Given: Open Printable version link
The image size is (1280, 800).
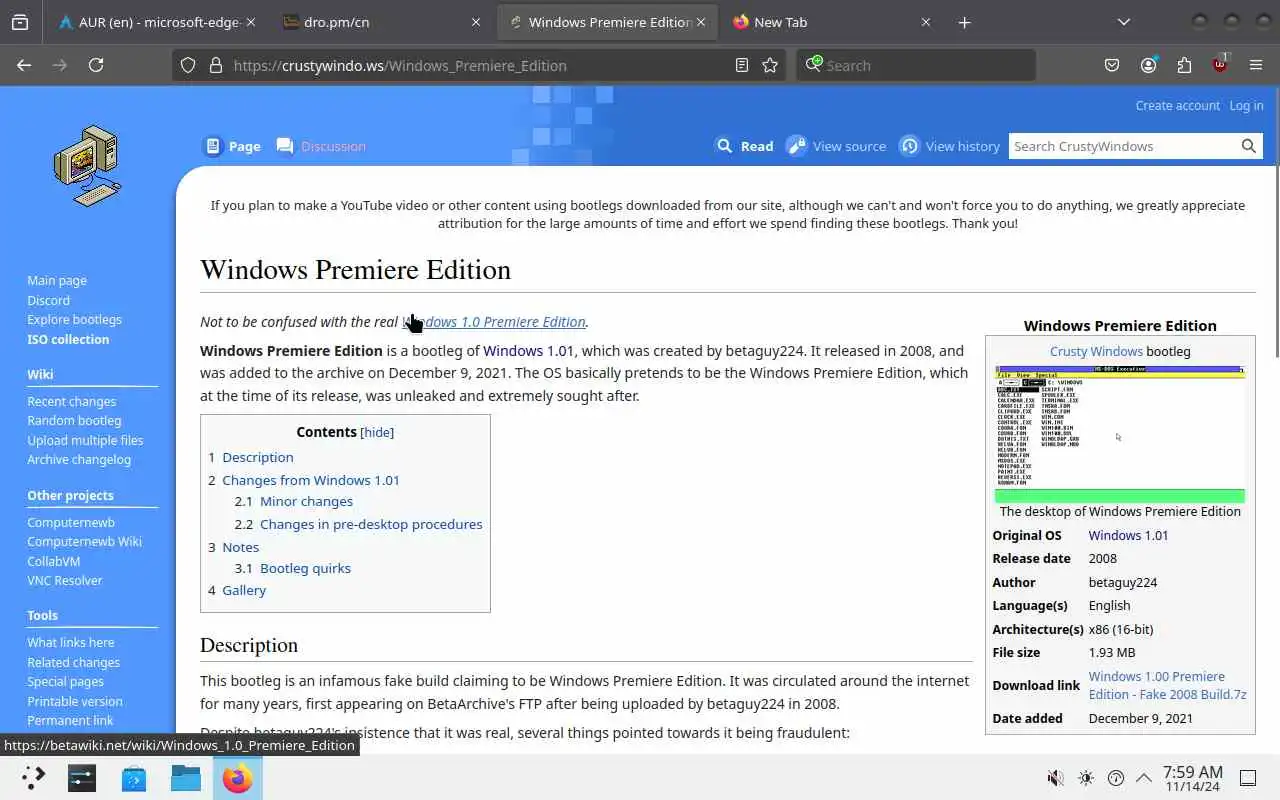Looking at the screenshot, I should 75,701.
